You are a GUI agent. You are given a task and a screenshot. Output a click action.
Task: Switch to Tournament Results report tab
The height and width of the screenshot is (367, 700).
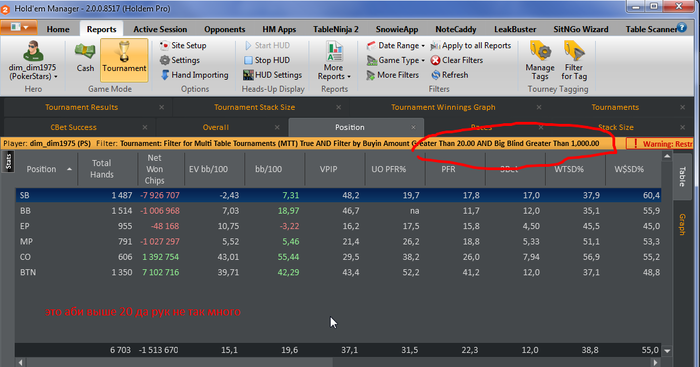point(82,107)
